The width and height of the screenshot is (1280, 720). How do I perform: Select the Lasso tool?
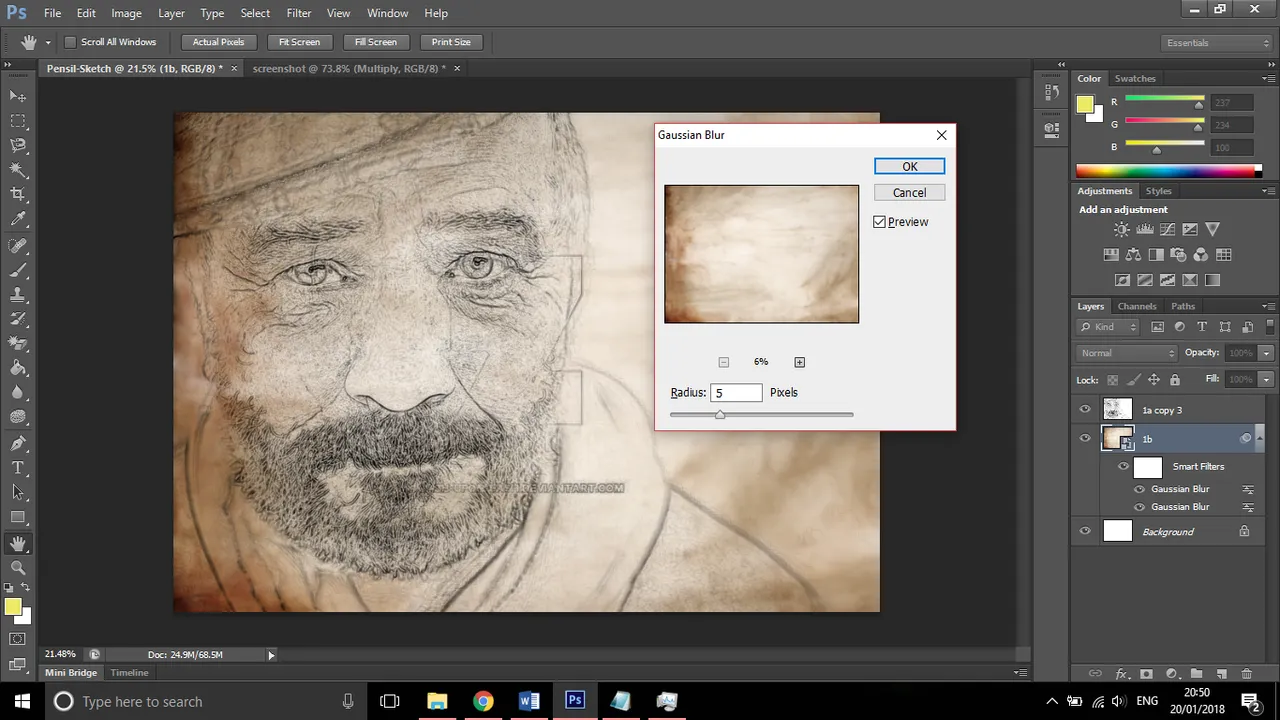[18, 146]
